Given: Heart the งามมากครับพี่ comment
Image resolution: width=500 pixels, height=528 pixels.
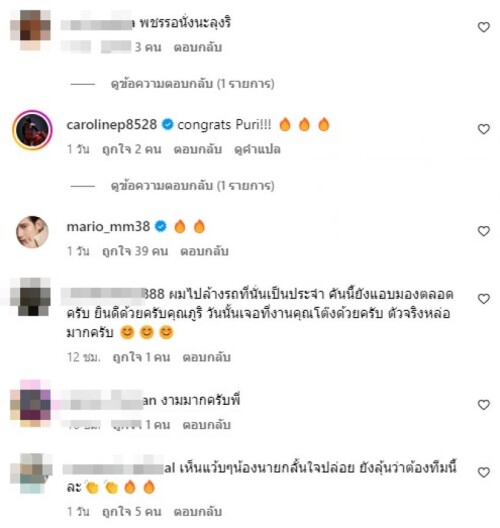Looking at the screenshot, I should [484, 405].
